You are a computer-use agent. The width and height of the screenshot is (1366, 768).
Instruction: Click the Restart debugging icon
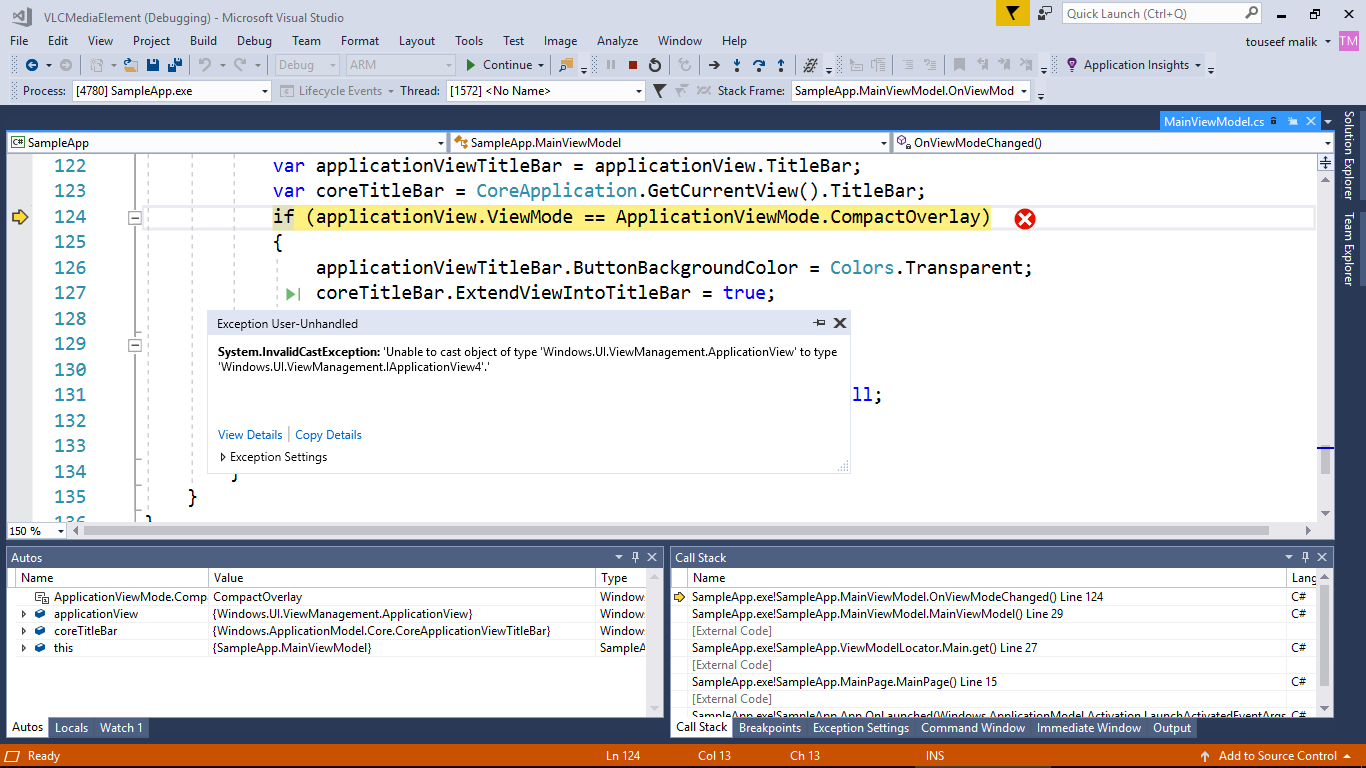[657, 65]
